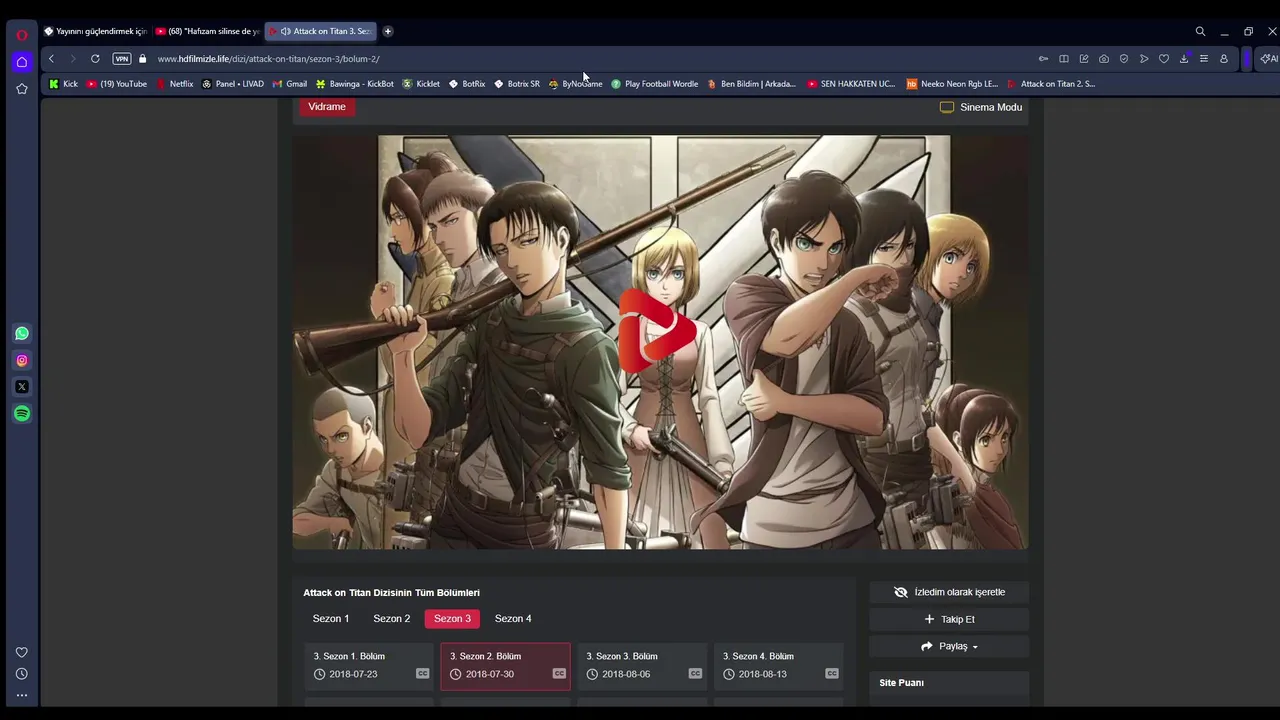This screenshot has width=1280, height=720.
Task: Open WhatsApp in the sidebar
Action: click(22, 333)
